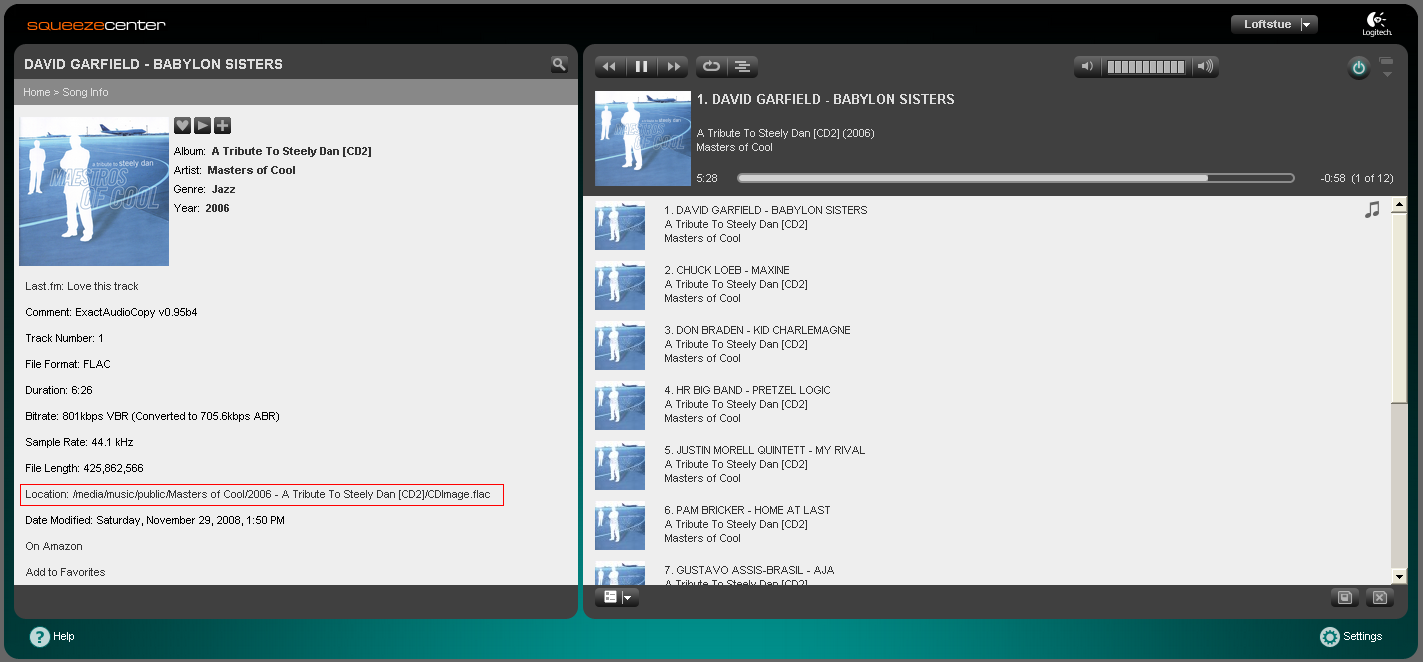Raise volume with the loud speaker icon
The height and width of the screenshot is (662, 1423).
(1205, 67)
